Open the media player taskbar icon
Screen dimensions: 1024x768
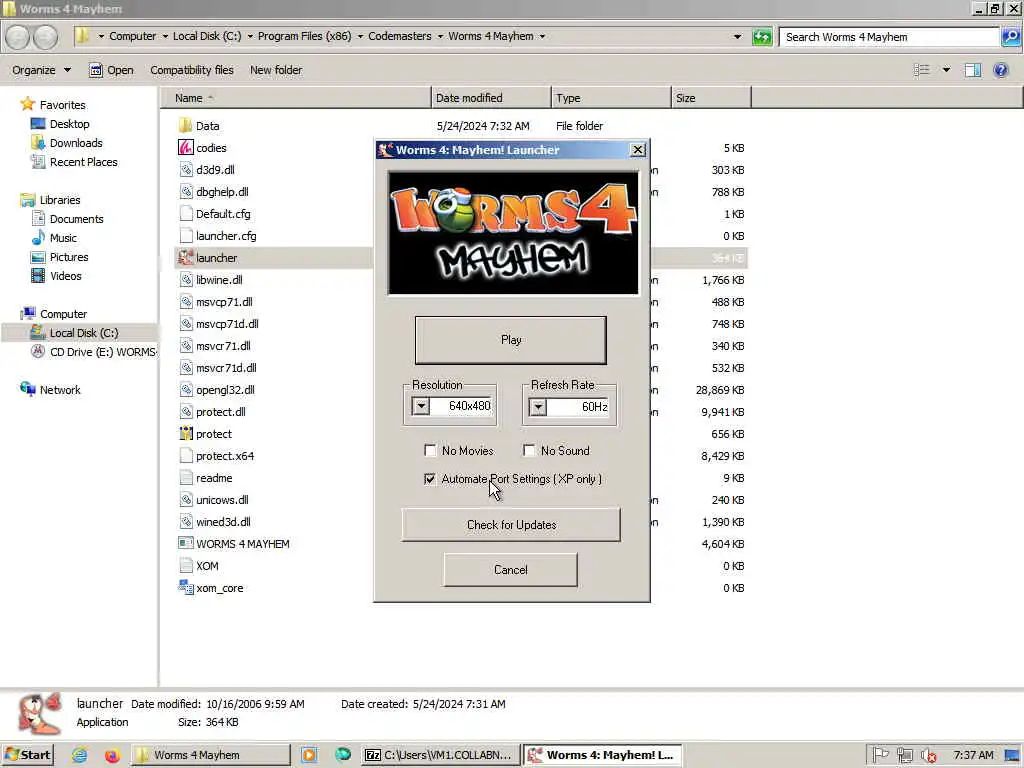[309, 755]
